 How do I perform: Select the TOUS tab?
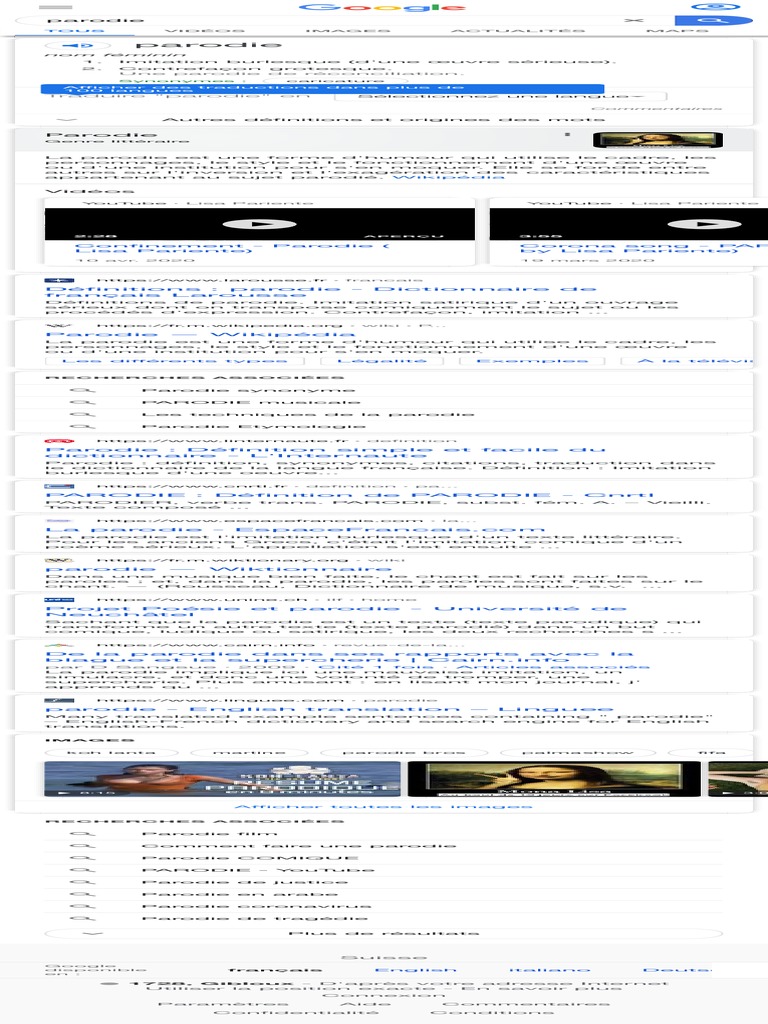click(x=74, y=31)
